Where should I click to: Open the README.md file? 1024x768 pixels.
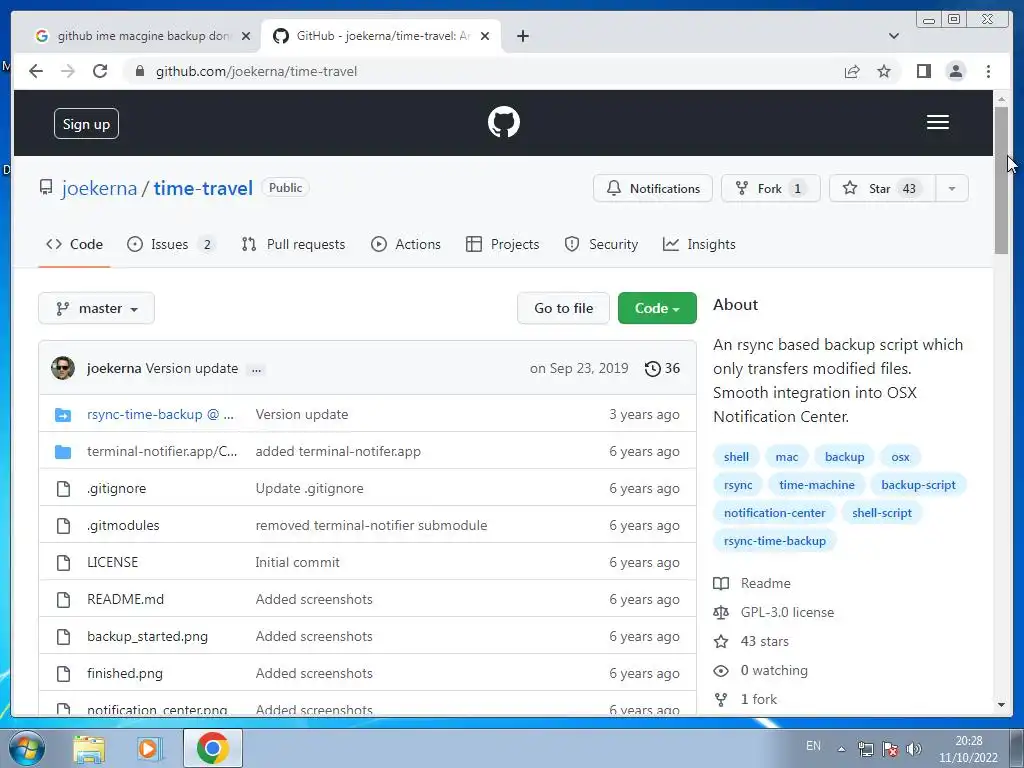pos(125,600)
